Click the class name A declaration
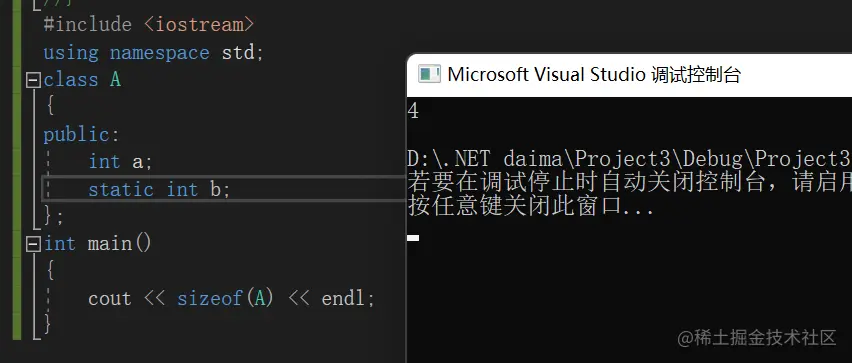The width and height of the screenshot is (852, 363). coord(115,80)
